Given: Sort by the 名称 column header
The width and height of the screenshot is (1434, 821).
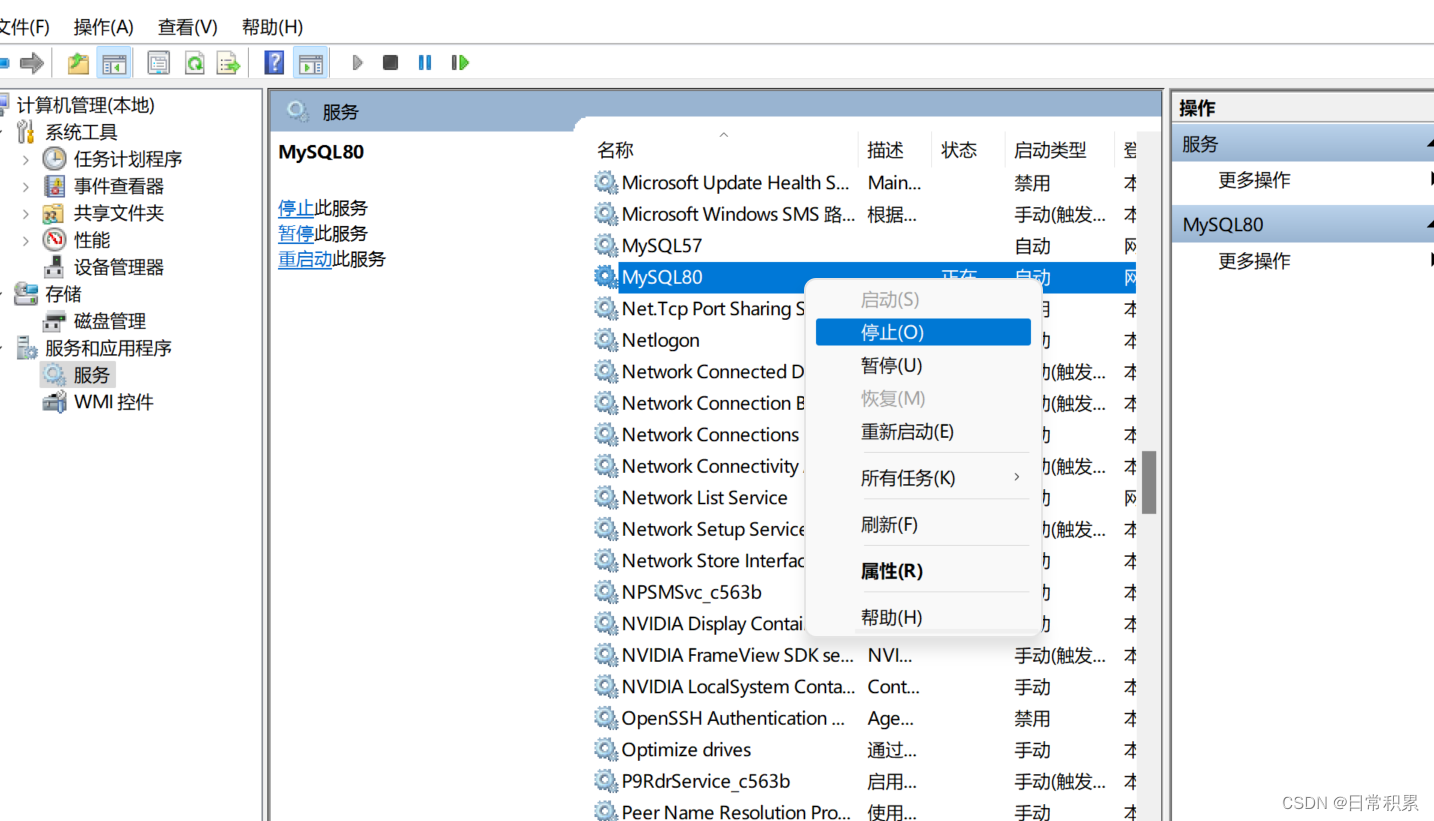Looking at the screenshot, I should pyautogui.click(x=722, y=150).
